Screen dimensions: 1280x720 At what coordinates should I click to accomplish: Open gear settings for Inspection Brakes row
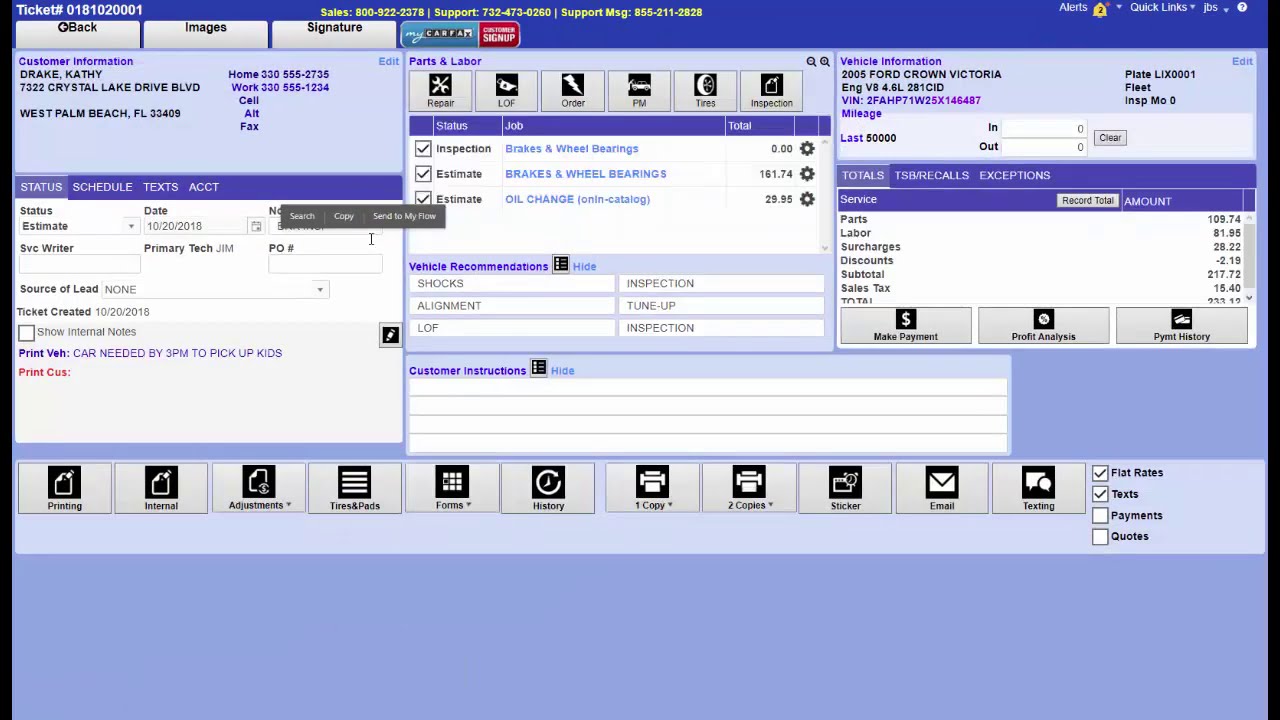pyautogui.click(x=807, y=149)
